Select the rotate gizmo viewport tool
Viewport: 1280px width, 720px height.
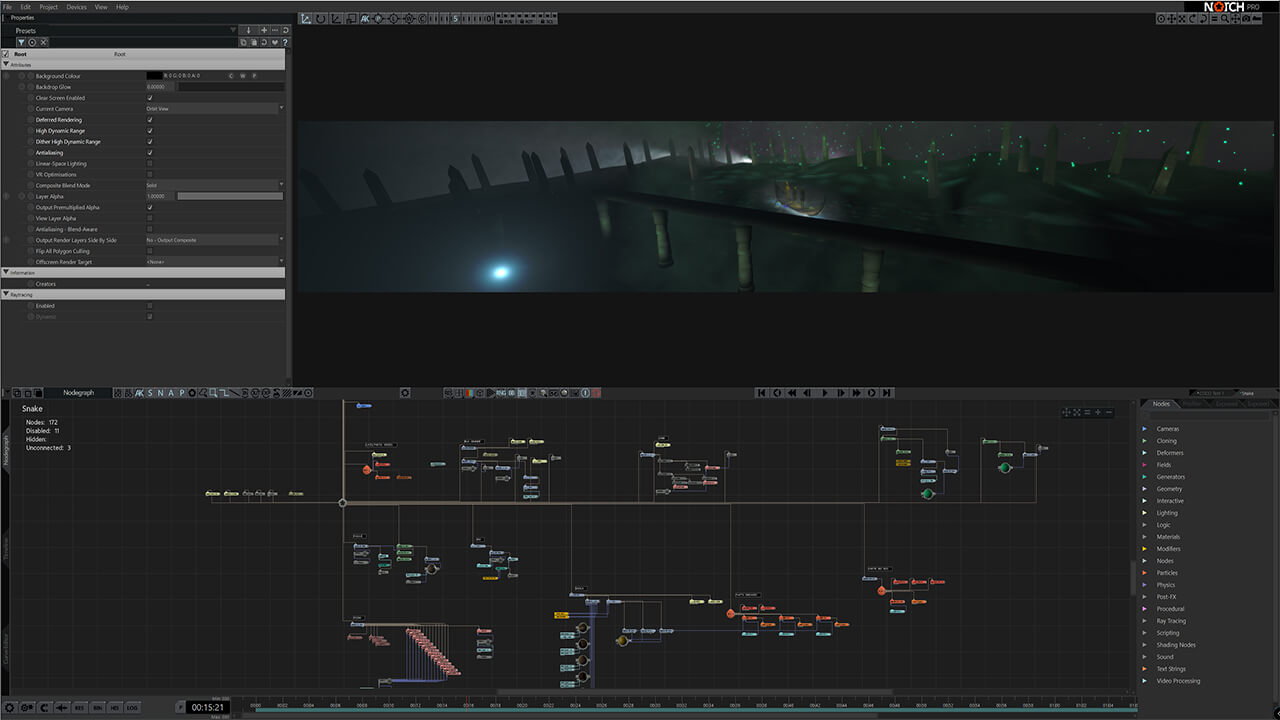coord(320,19)
